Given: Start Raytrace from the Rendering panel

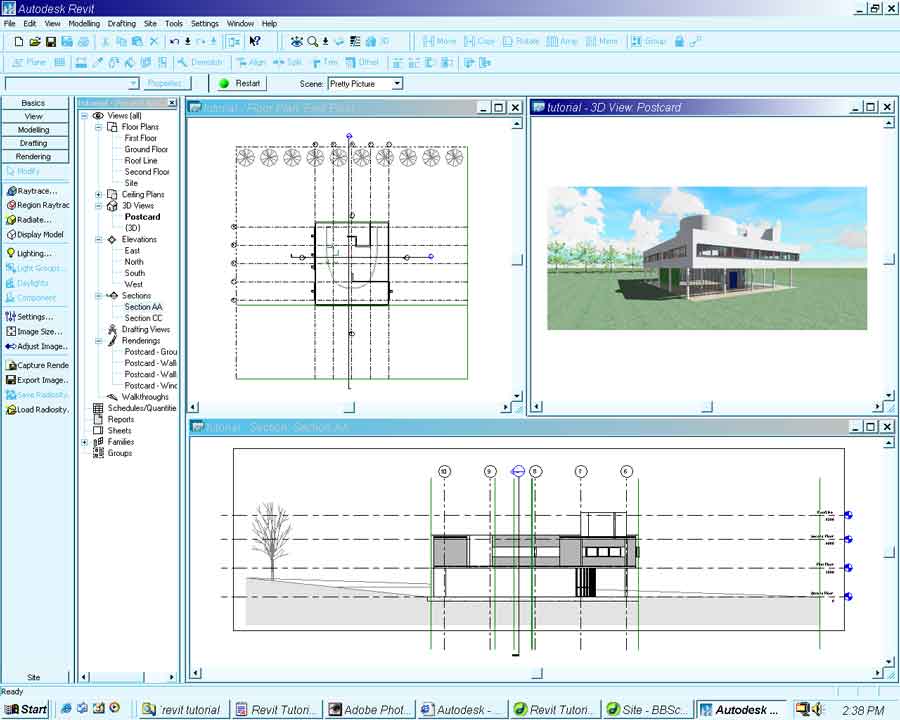Looking at the screenshot, I should click(x=32, y=191).
